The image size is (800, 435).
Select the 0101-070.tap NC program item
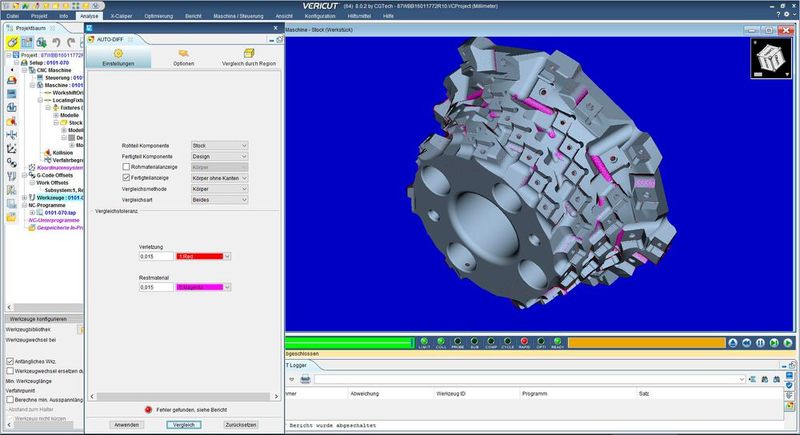(60, 213)
